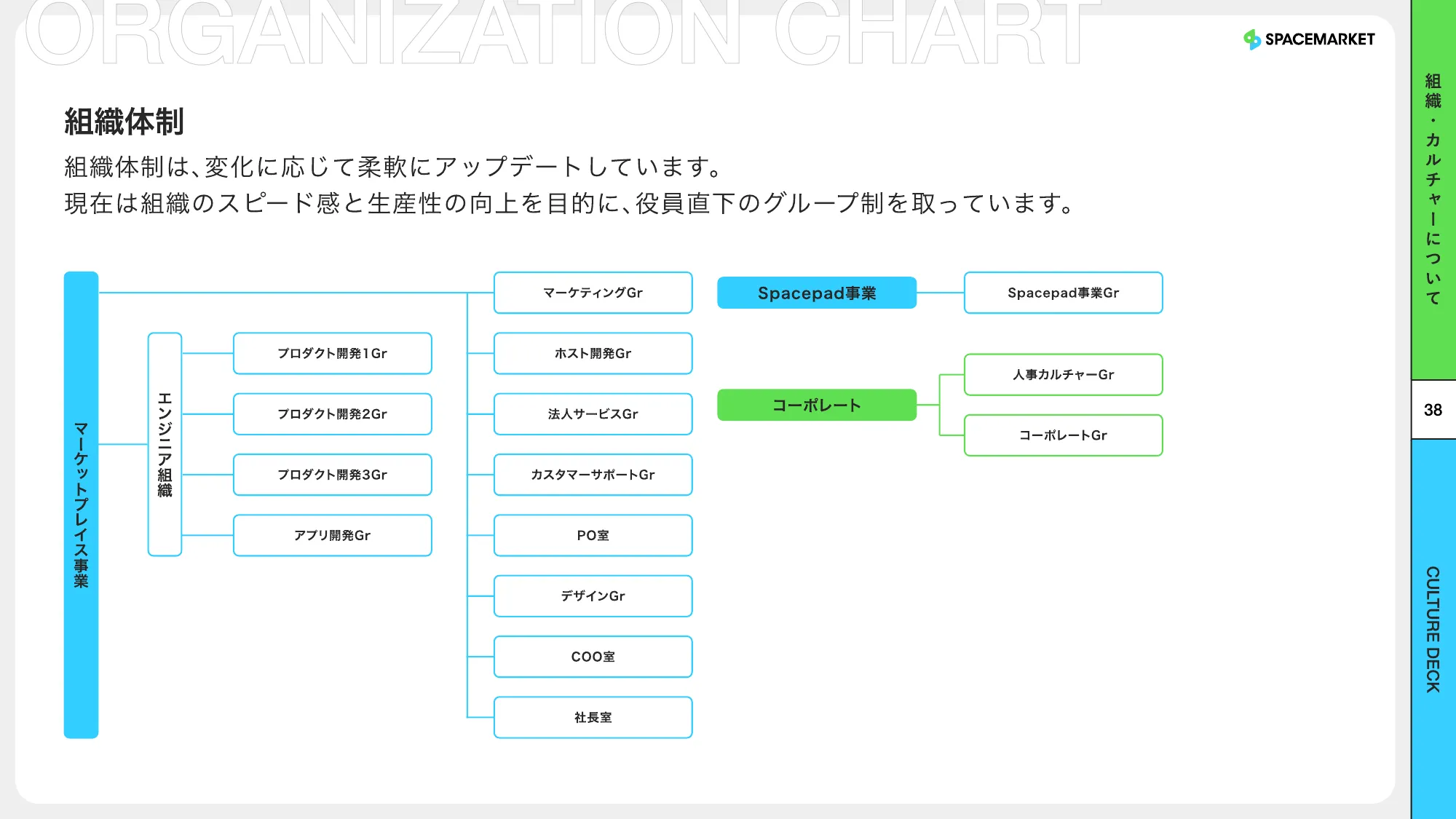This screenshot has height=819, width=1456.
Task: Click the CULTURE DECK side label
Action: point(1433,629)
